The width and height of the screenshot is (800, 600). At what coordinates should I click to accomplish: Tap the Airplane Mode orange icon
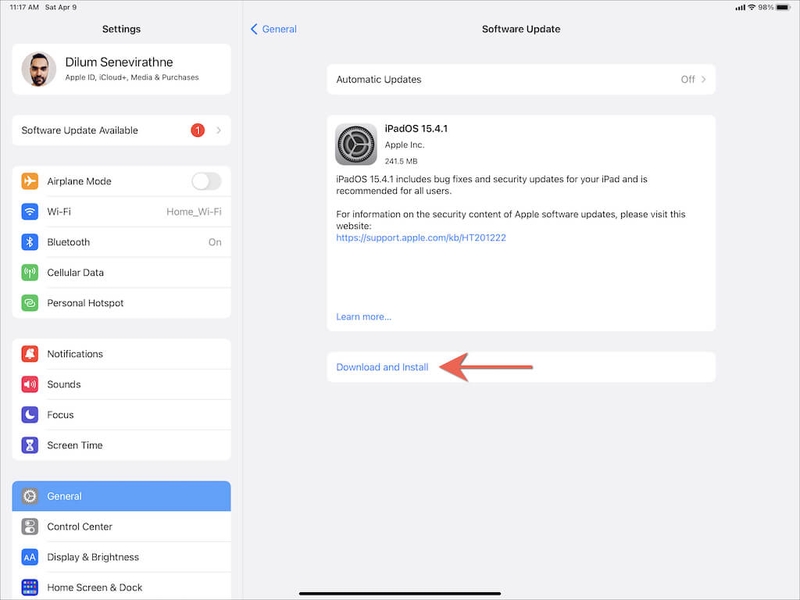tap(30, 181)
